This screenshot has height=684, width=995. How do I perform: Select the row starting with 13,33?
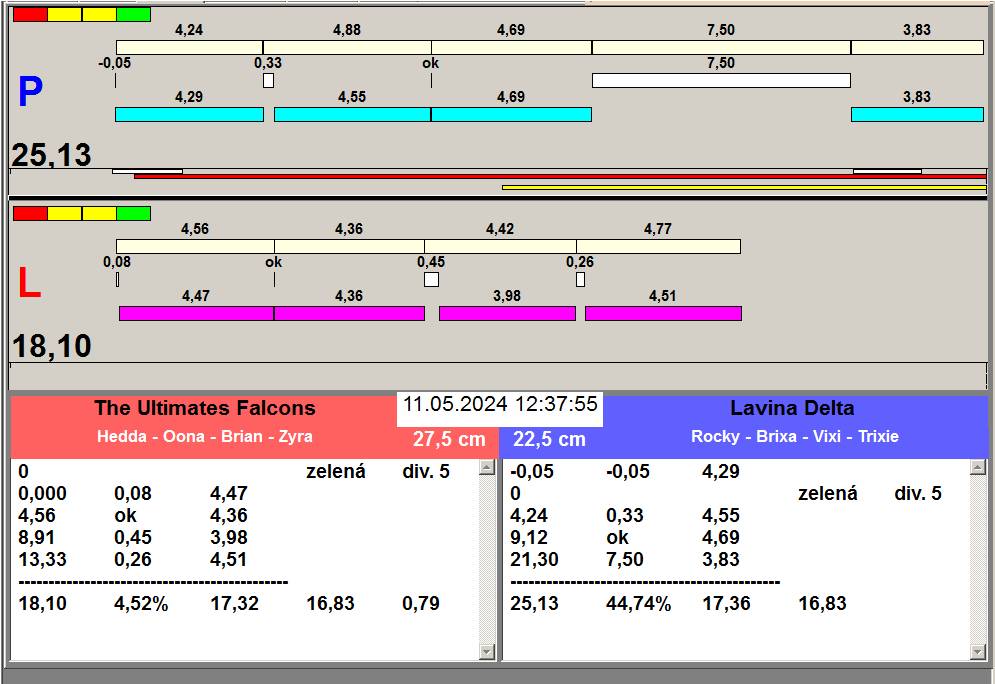click(x=244, y=560)
